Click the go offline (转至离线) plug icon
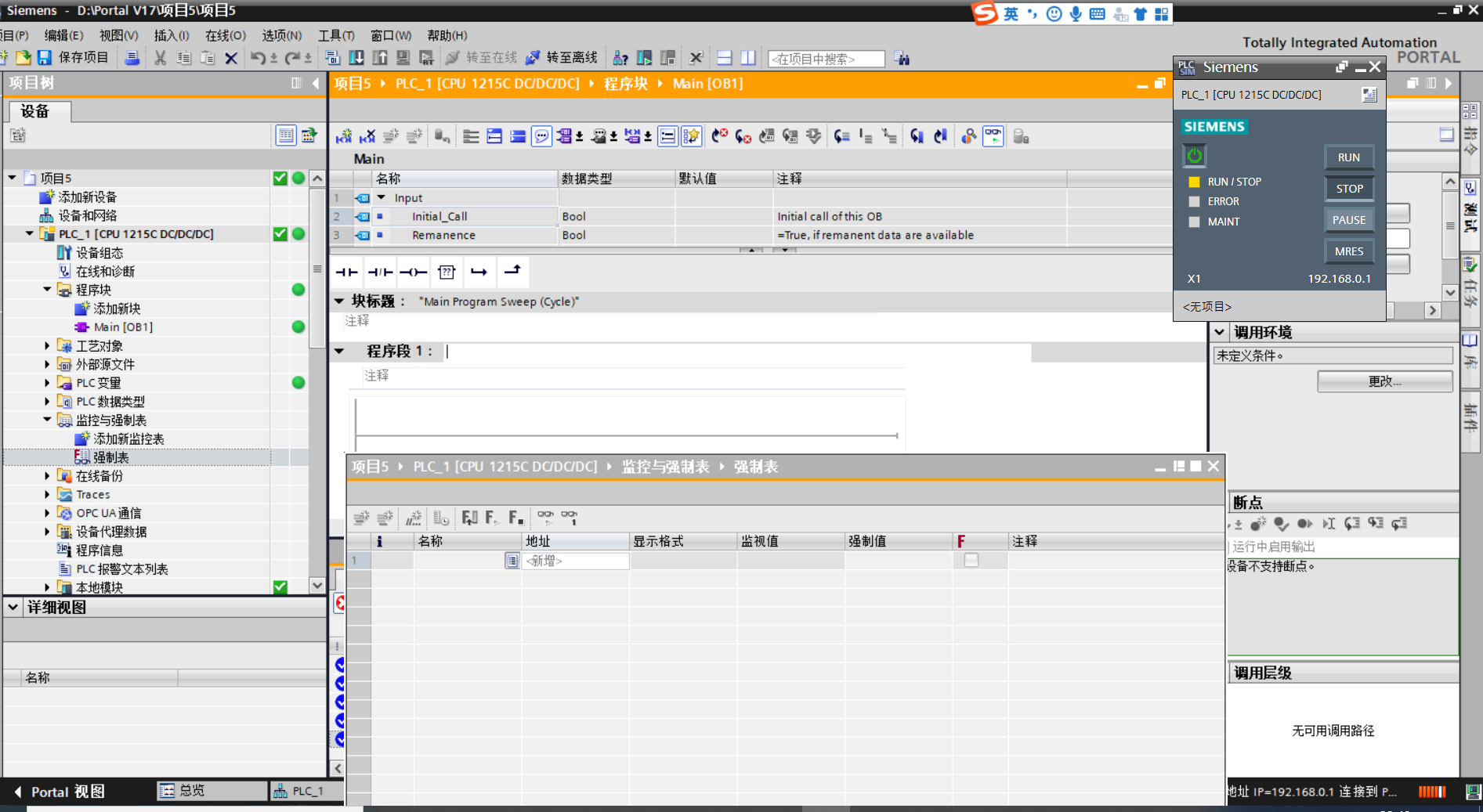The height and width of the screenshot is (812, 1483). (x=533, y=58)
